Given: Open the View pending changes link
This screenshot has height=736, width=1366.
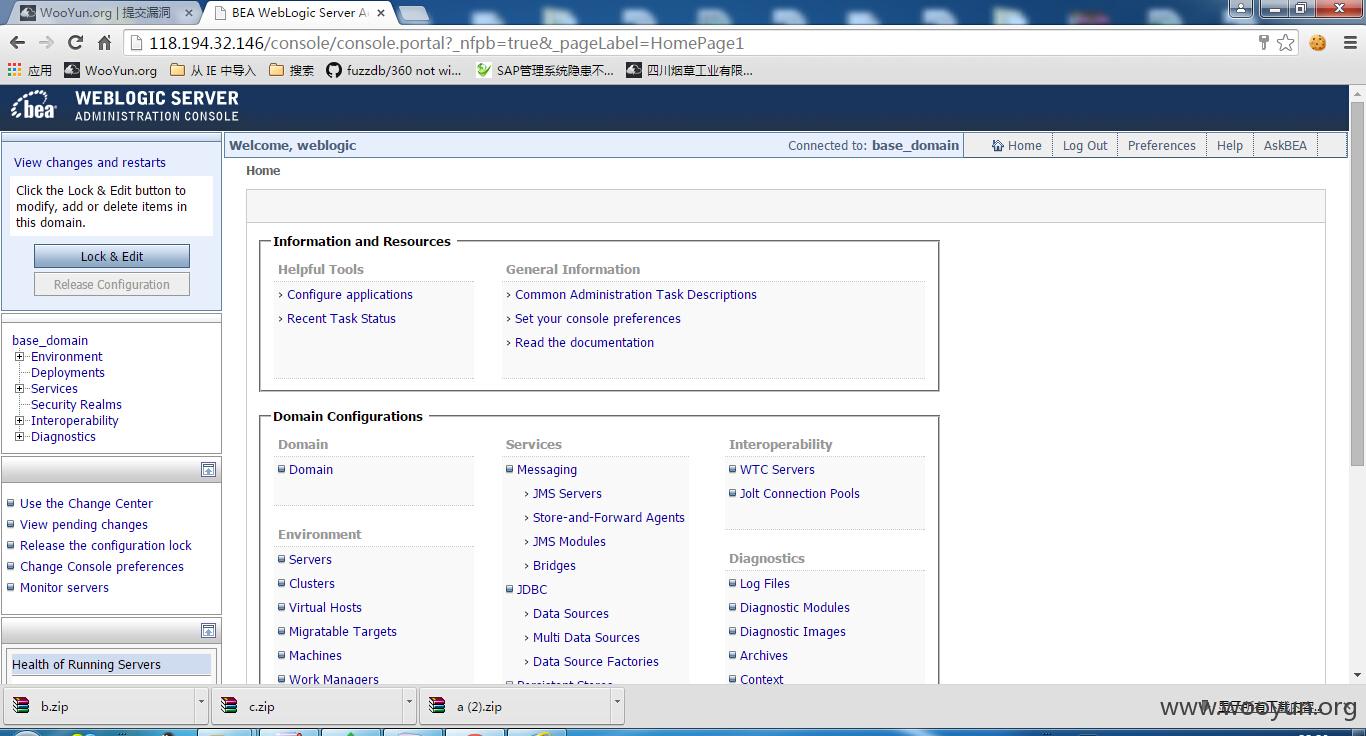Looking at the screenshot, I should pyautogui.click(x=83, y=524).
